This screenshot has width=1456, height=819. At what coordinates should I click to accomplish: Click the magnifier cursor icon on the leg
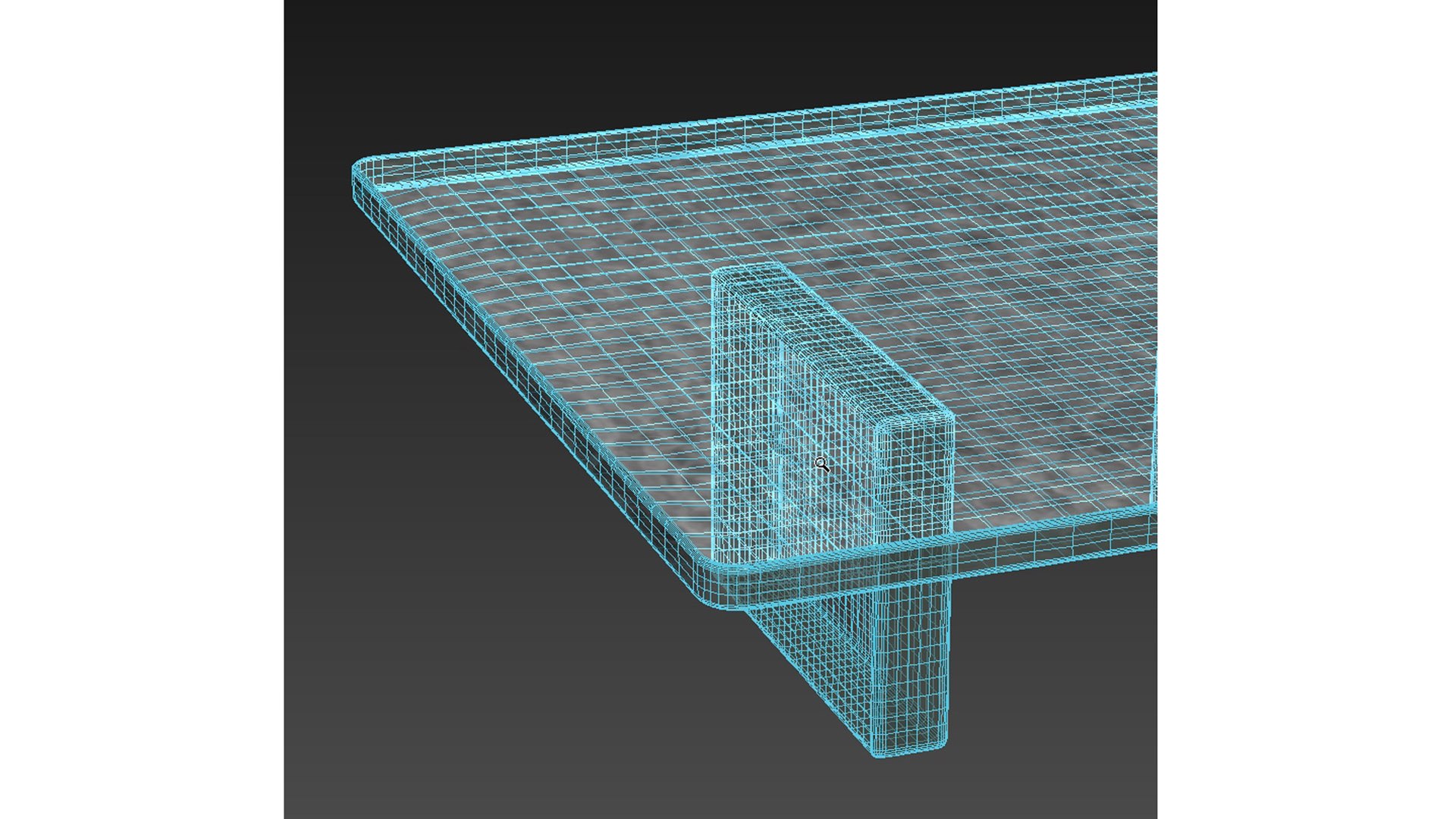click(x=821, y=464)
